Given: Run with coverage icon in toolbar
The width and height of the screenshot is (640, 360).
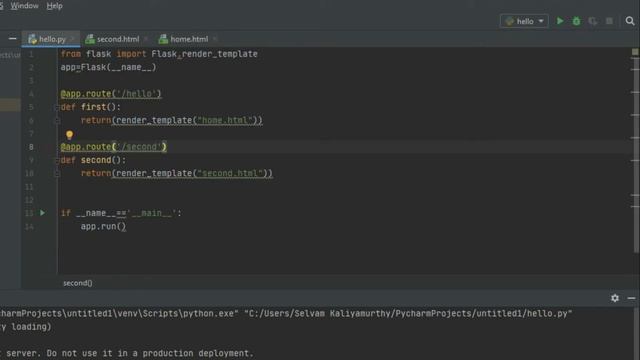Looking at the screenshot, I should pyautogui.click(x=593, y=21).
